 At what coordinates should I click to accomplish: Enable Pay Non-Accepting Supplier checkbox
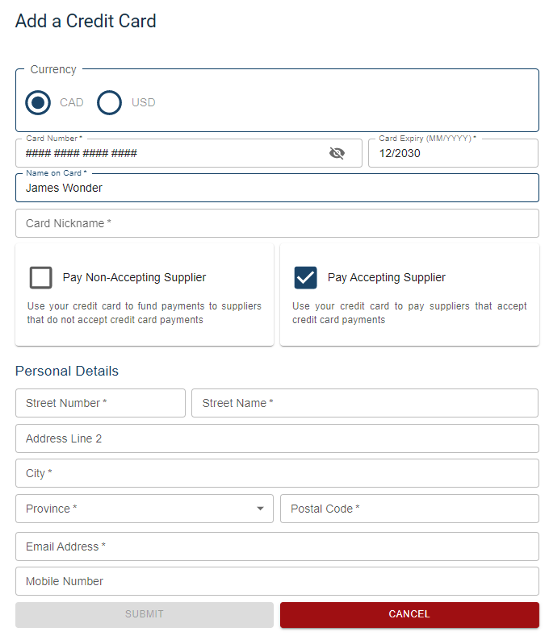tap(41, 278)
